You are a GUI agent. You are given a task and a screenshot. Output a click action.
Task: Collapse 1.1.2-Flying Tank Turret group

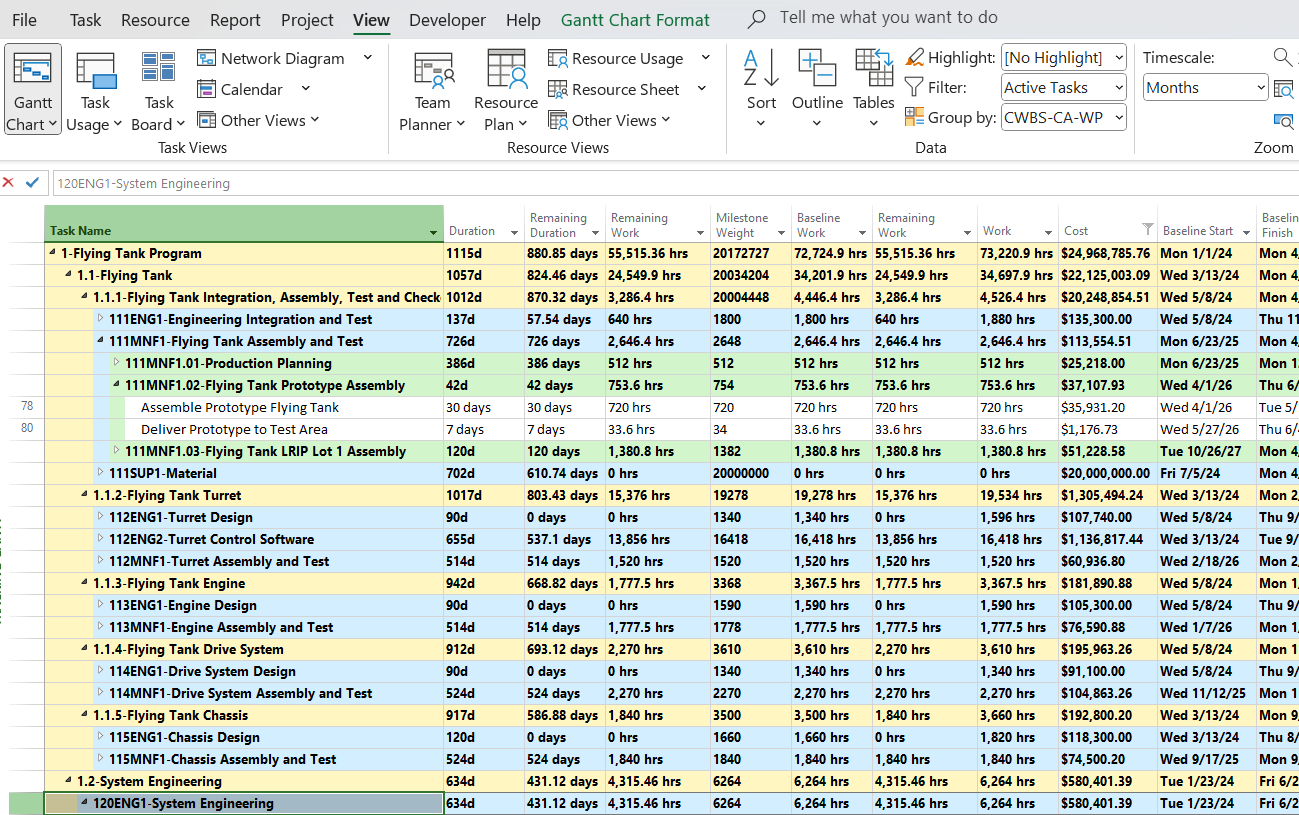click(x=84, y=495)
